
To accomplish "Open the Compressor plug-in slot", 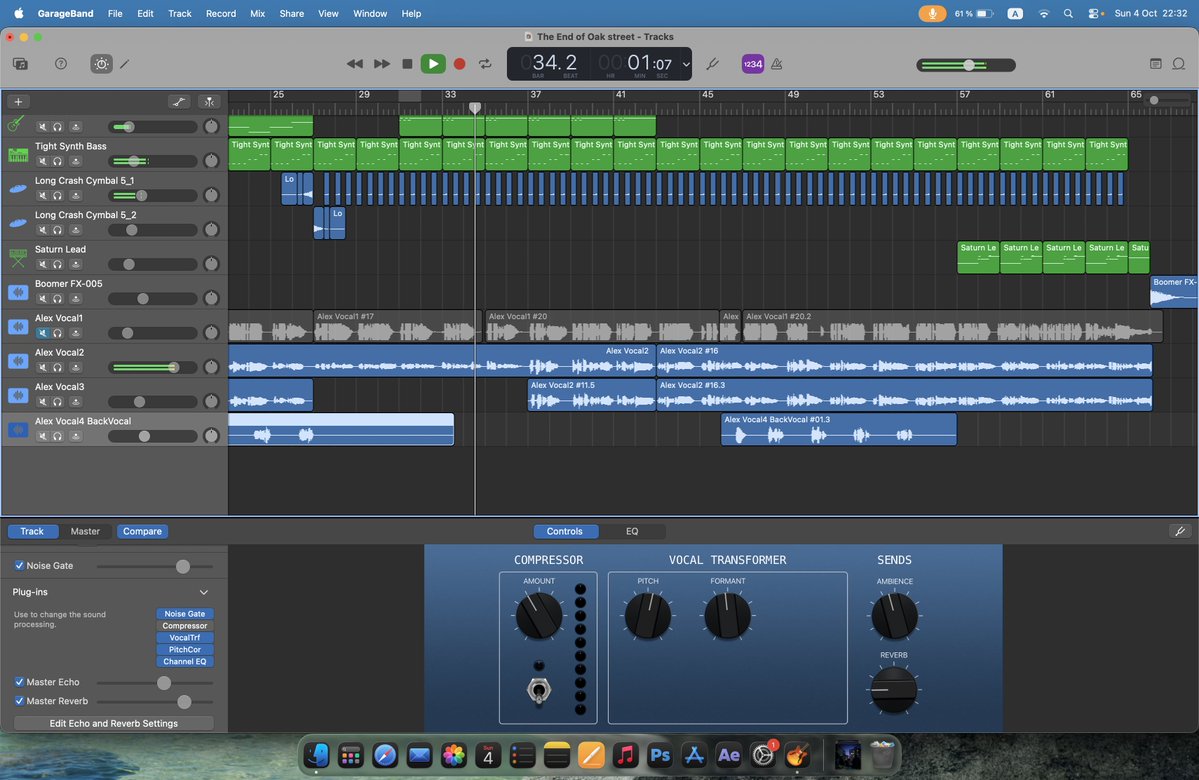I will coord(185,626).
